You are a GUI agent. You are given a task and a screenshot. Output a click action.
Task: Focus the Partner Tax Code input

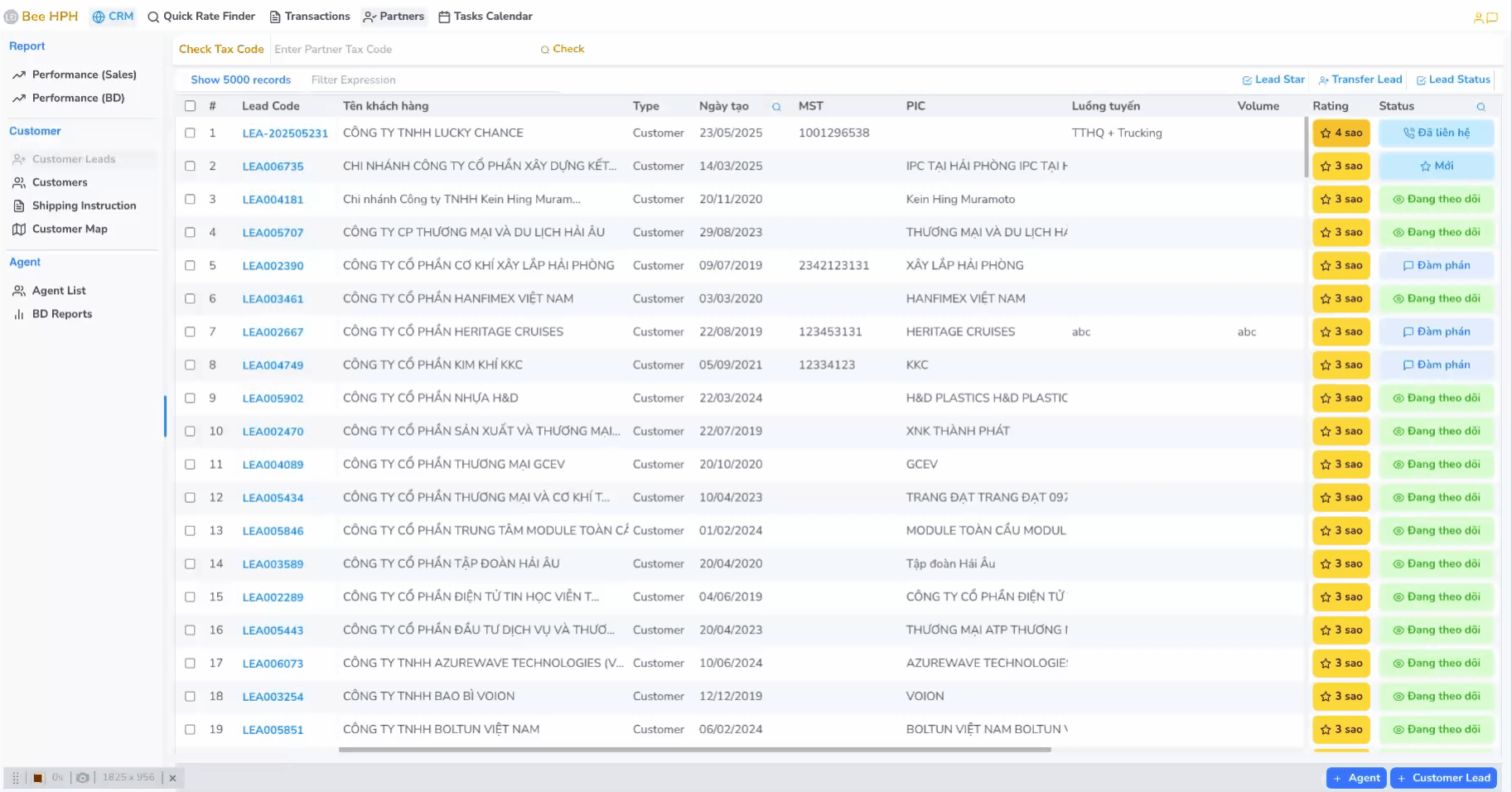pos(402,50)
